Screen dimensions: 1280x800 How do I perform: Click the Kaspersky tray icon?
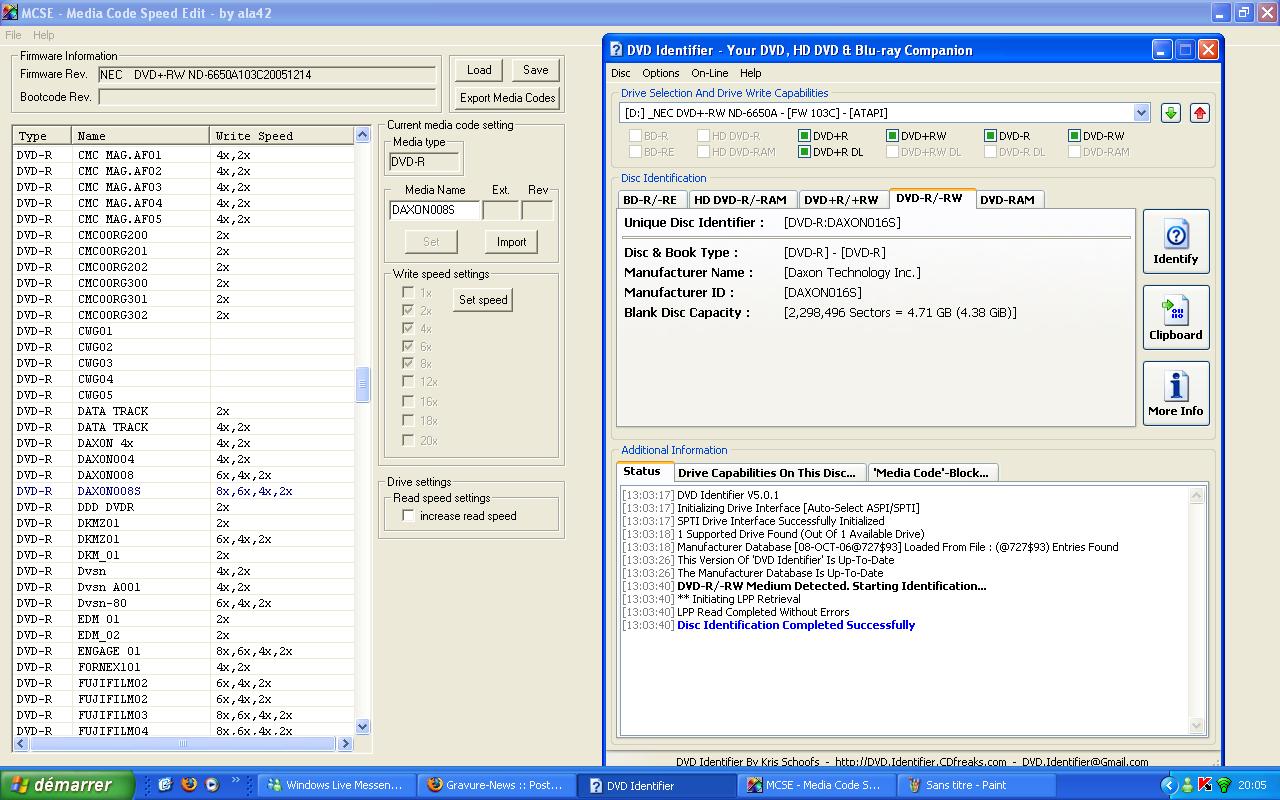pyautogui.click(x=1206, y=785)
